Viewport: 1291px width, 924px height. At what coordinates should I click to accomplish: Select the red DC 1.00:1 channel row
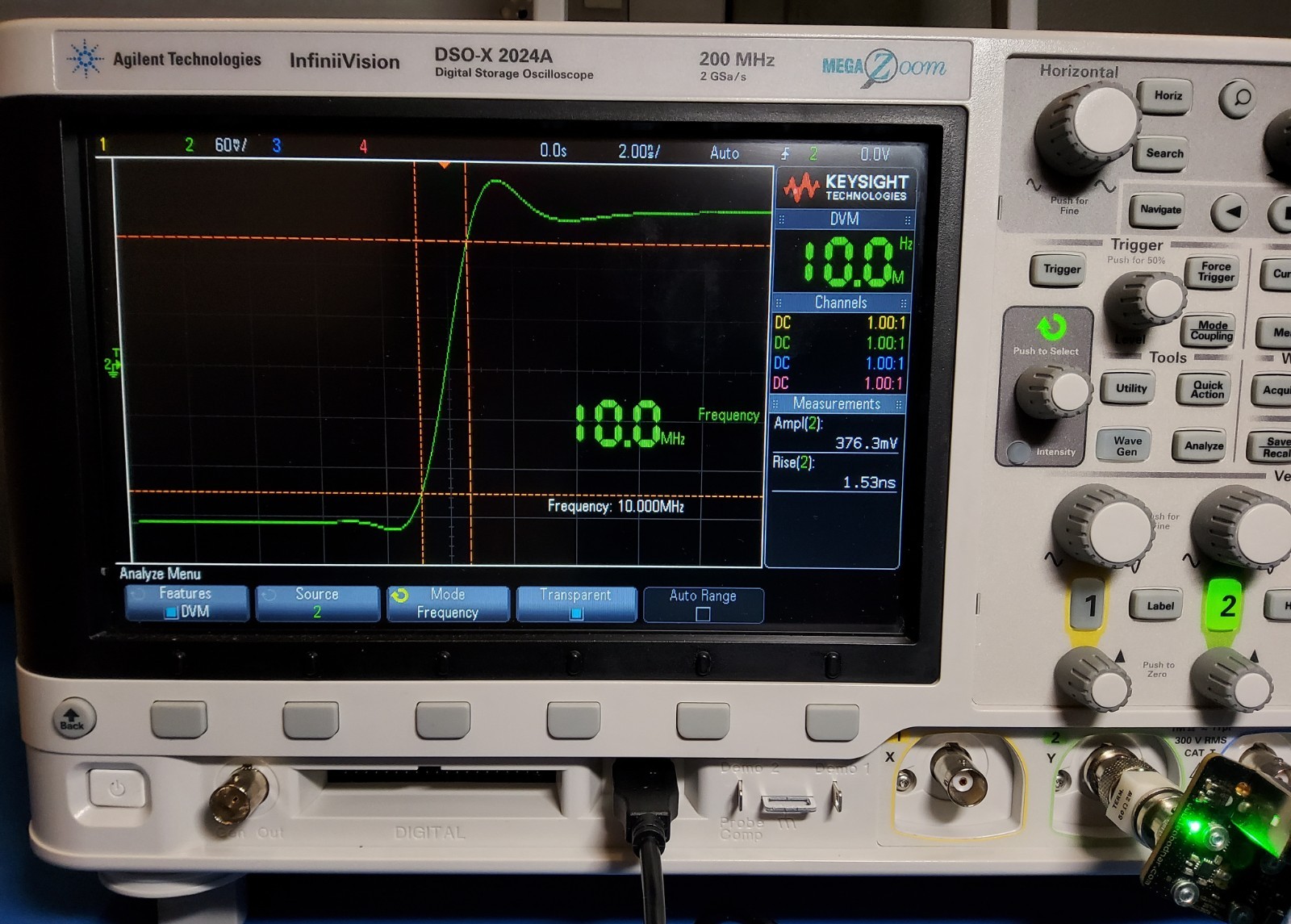point(838,383)
